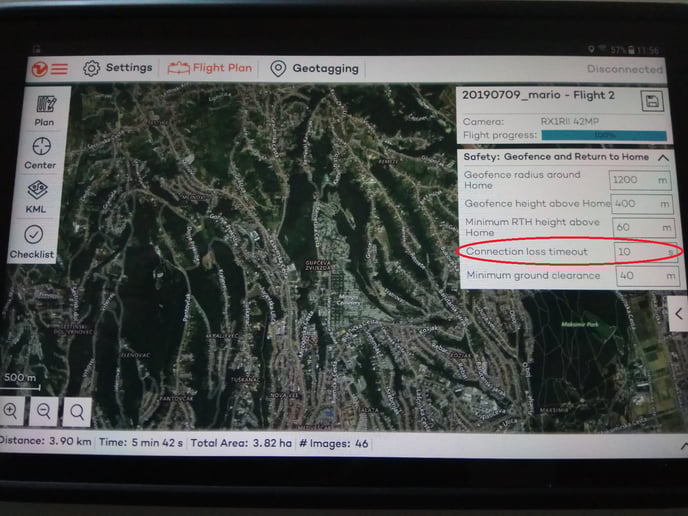
Task: Edit Geofence height above Home value
Action: [x=643, y=204]
